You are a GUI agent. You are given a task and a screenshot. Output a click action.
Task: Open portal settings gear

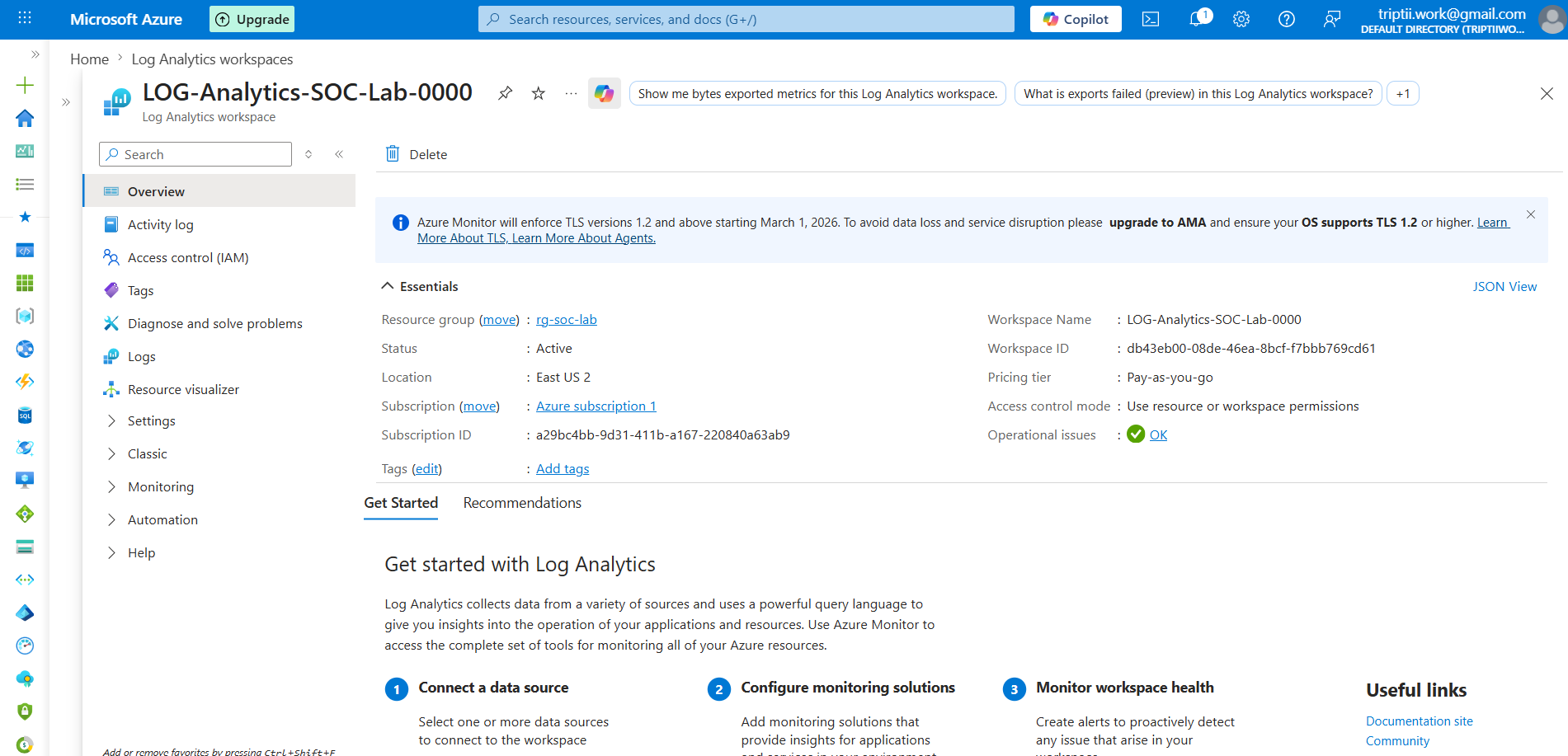(x=1241, y=19)
